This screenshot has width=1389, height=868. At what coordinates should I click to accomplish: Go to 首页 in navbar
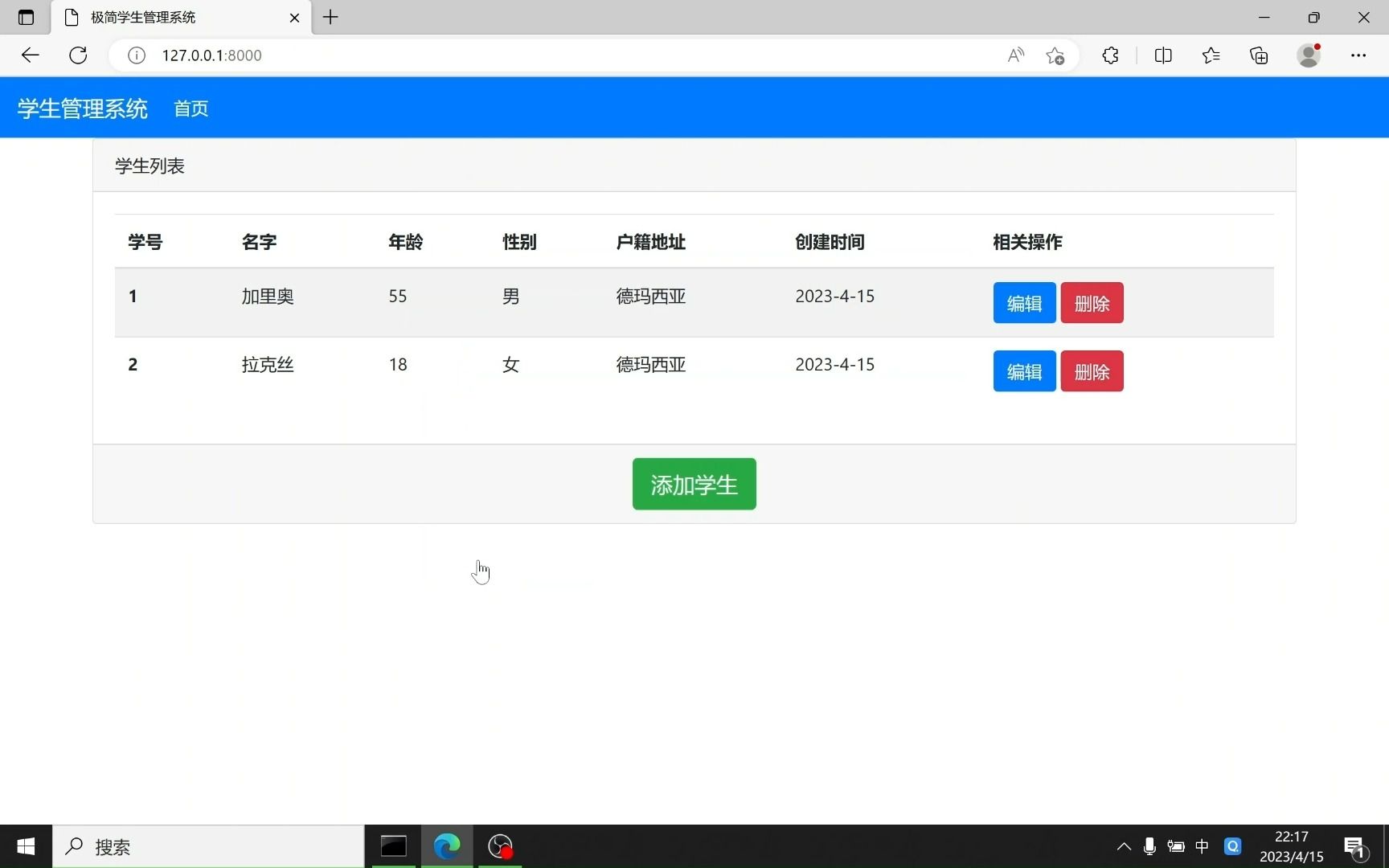click(191, 108)
